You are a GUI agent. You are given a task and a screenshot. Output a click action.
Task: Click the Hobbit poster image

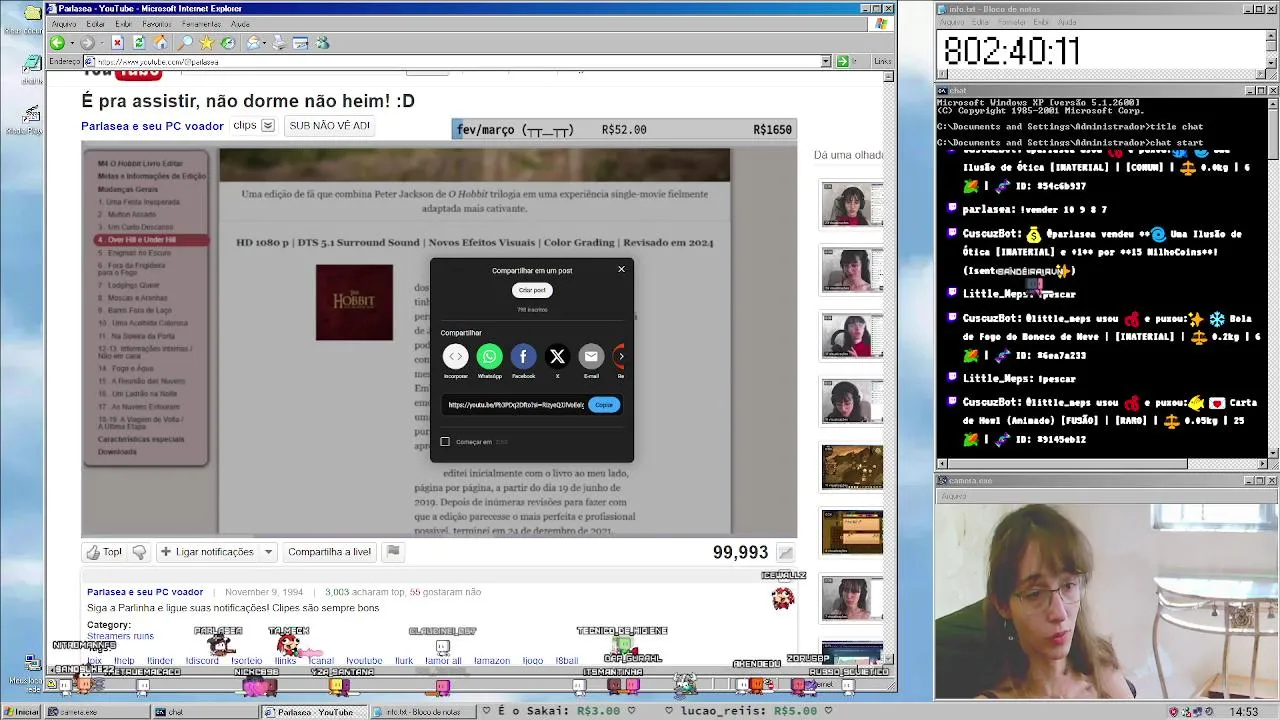[354, 302]
